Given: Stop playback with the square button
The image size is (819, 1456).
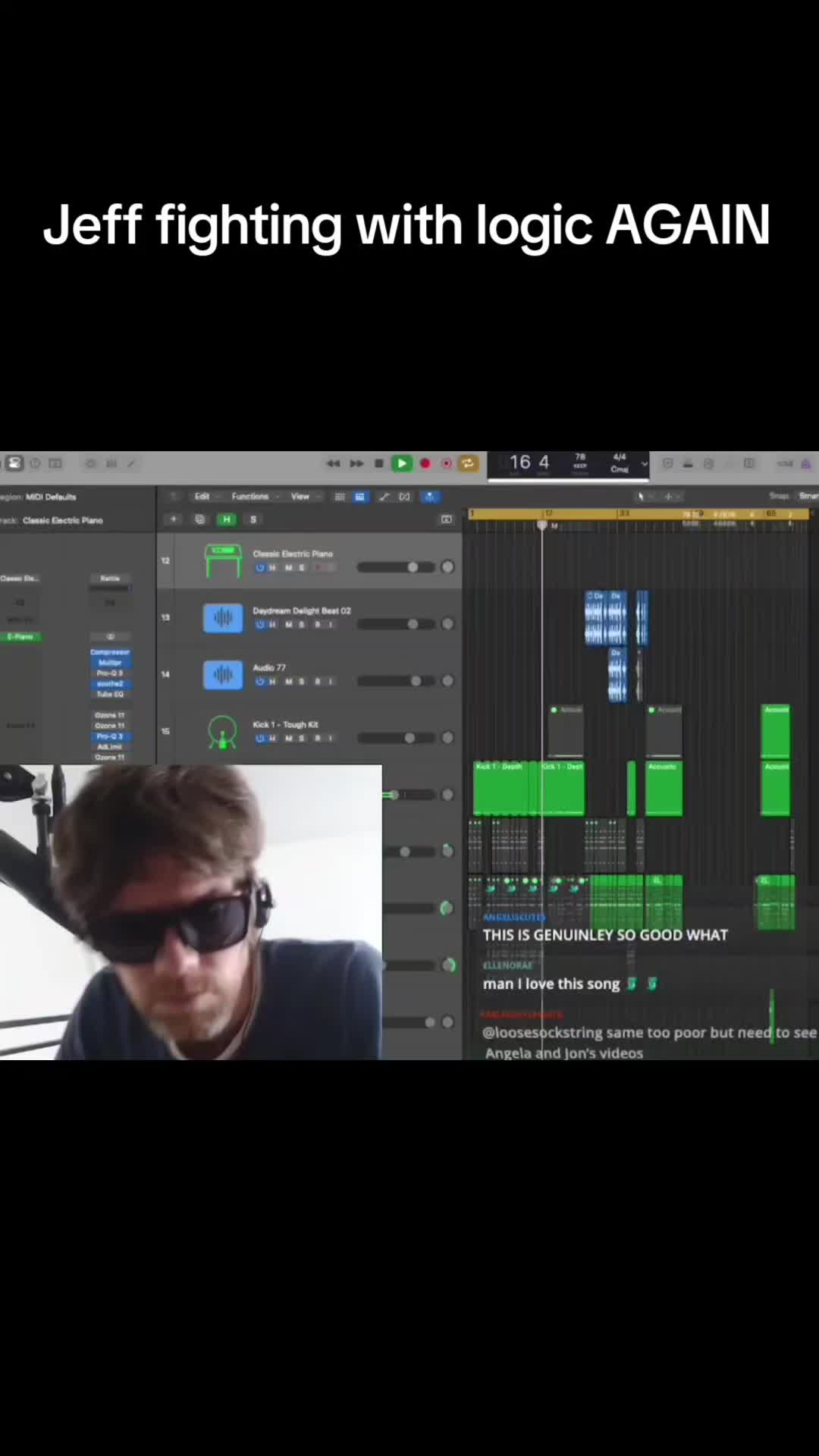Looking at the screenshot, I should (x=378, y=463).
